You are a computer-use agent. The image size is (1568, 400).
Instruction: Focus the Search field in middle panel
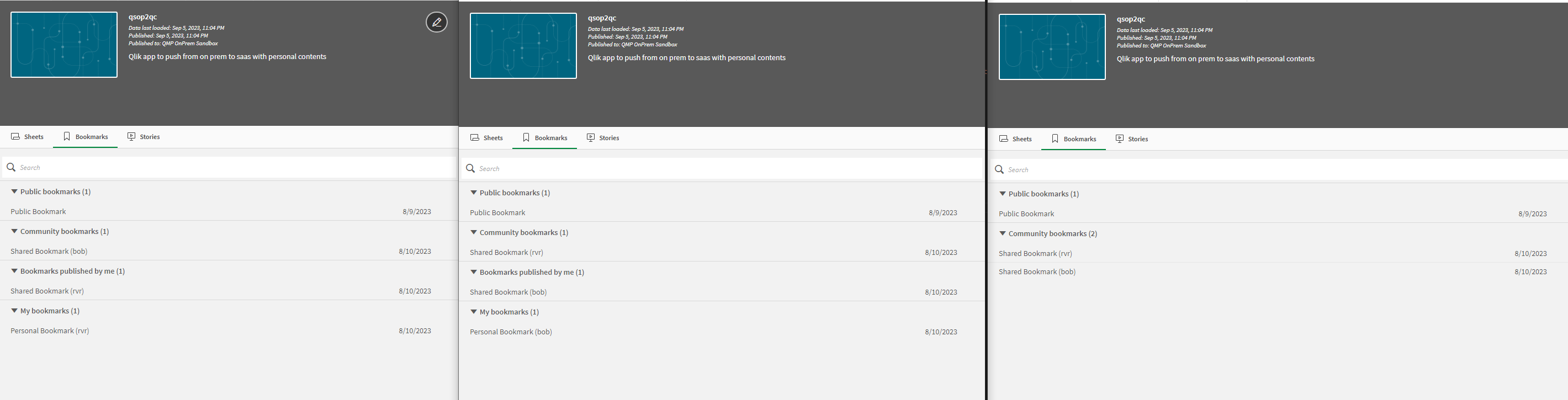coord(722,168)
